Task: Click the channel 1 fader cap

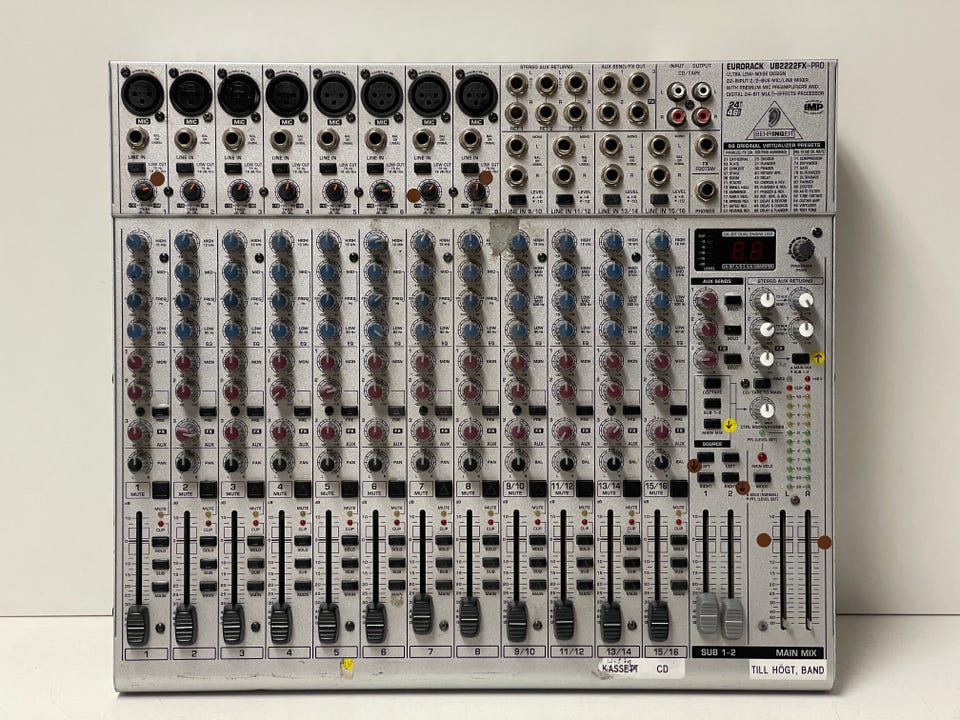Action: (137, 624)
